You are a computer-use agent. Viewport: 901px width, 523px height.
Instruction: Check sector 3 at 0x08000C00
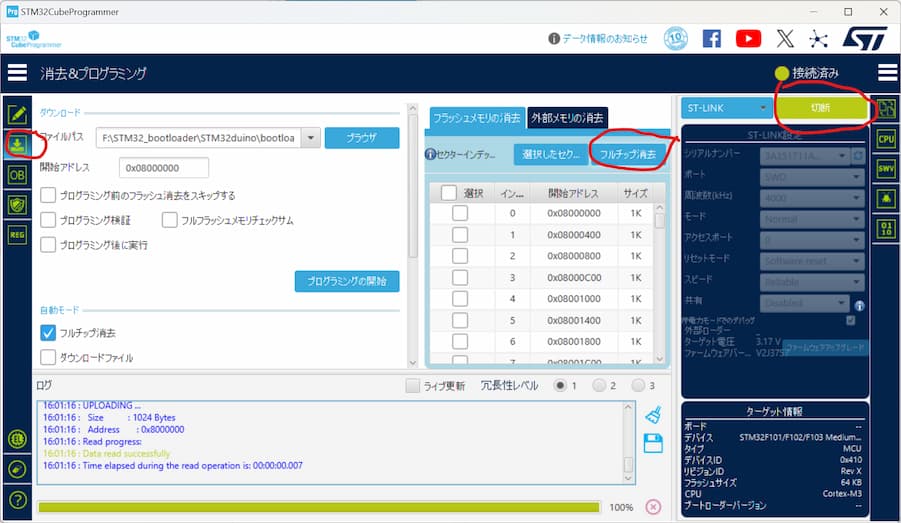460,278
